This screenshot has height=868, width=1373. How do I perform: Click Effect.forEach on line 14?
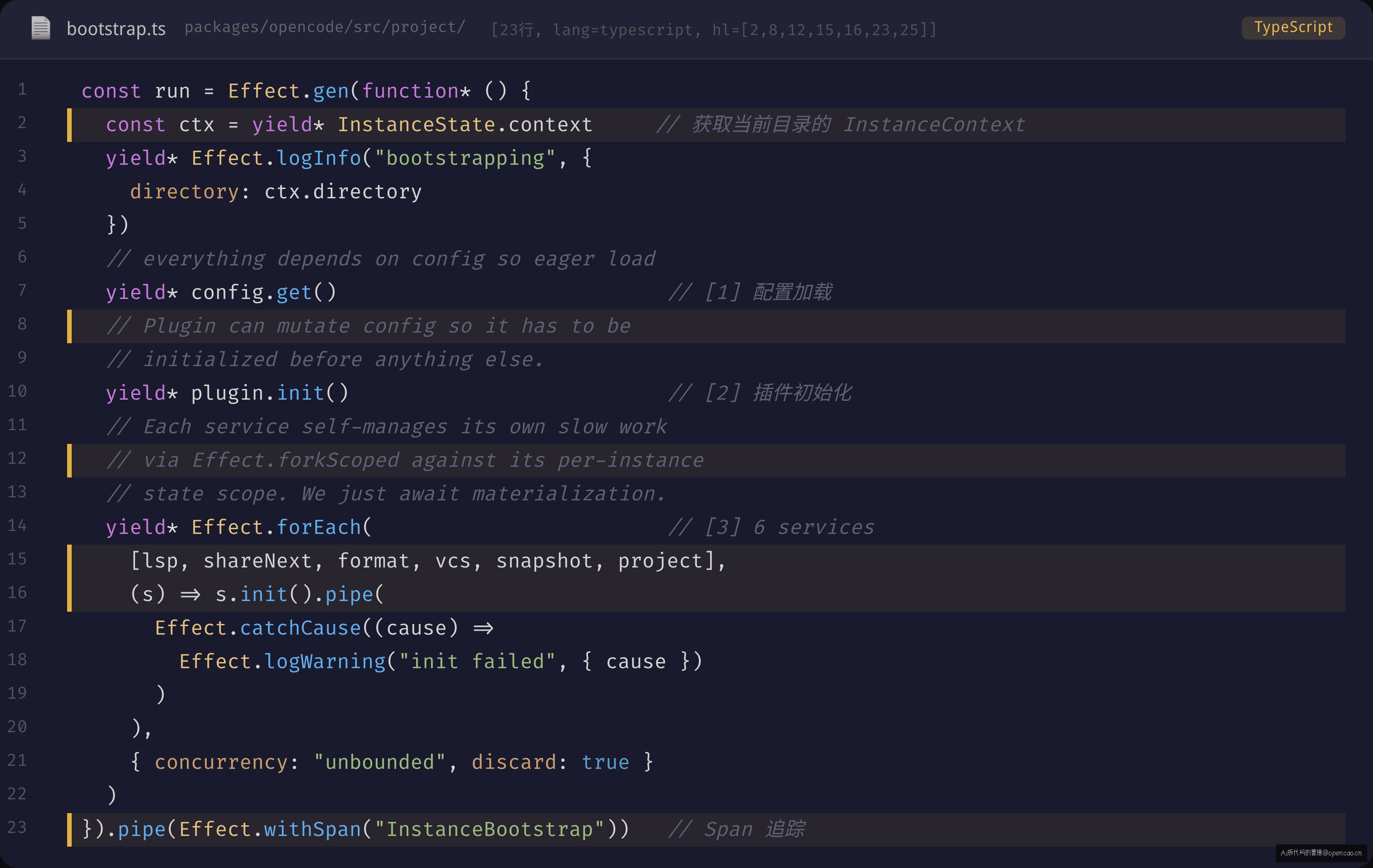pos(276,527)
